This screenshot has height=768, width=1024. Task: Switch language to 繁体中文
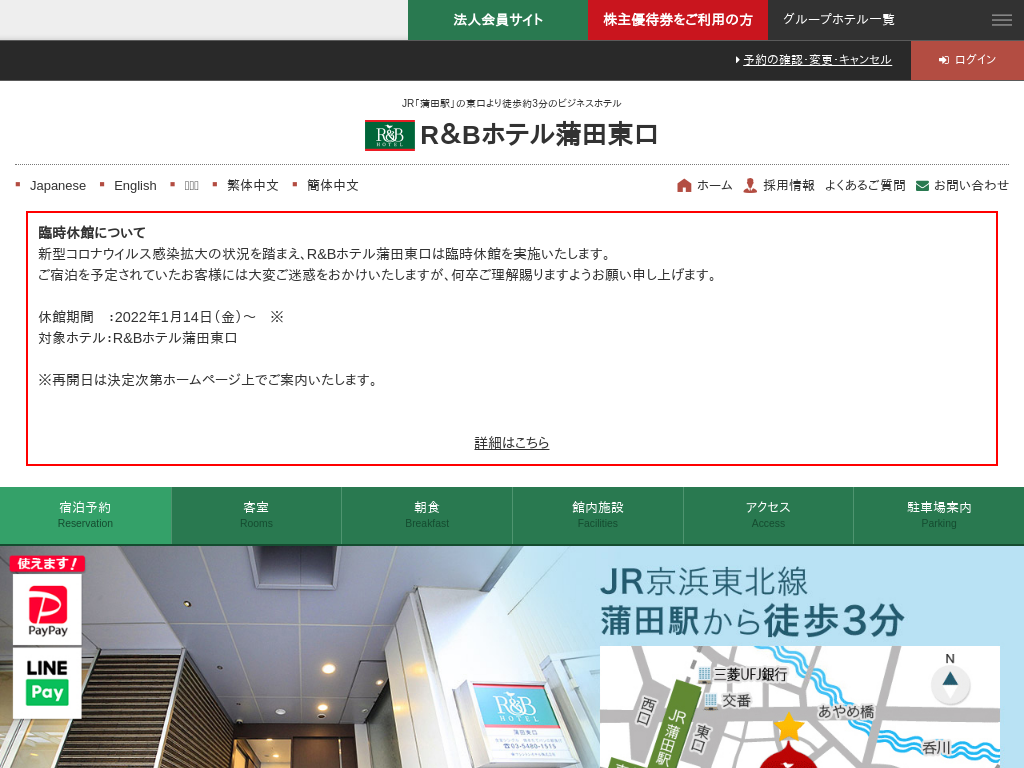[253, 185]
